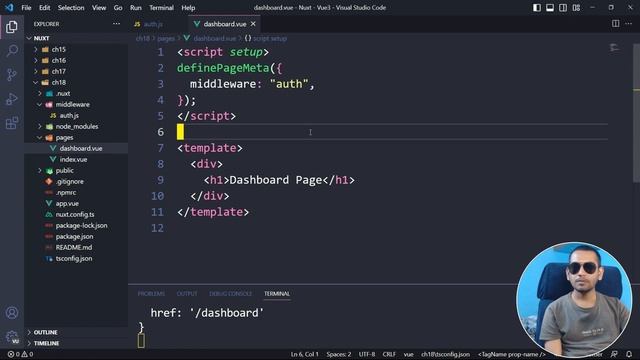This screenshot has width=640, height=360.
Task: Open the Search view in activity bar
Action: click(x=12, y=51)
